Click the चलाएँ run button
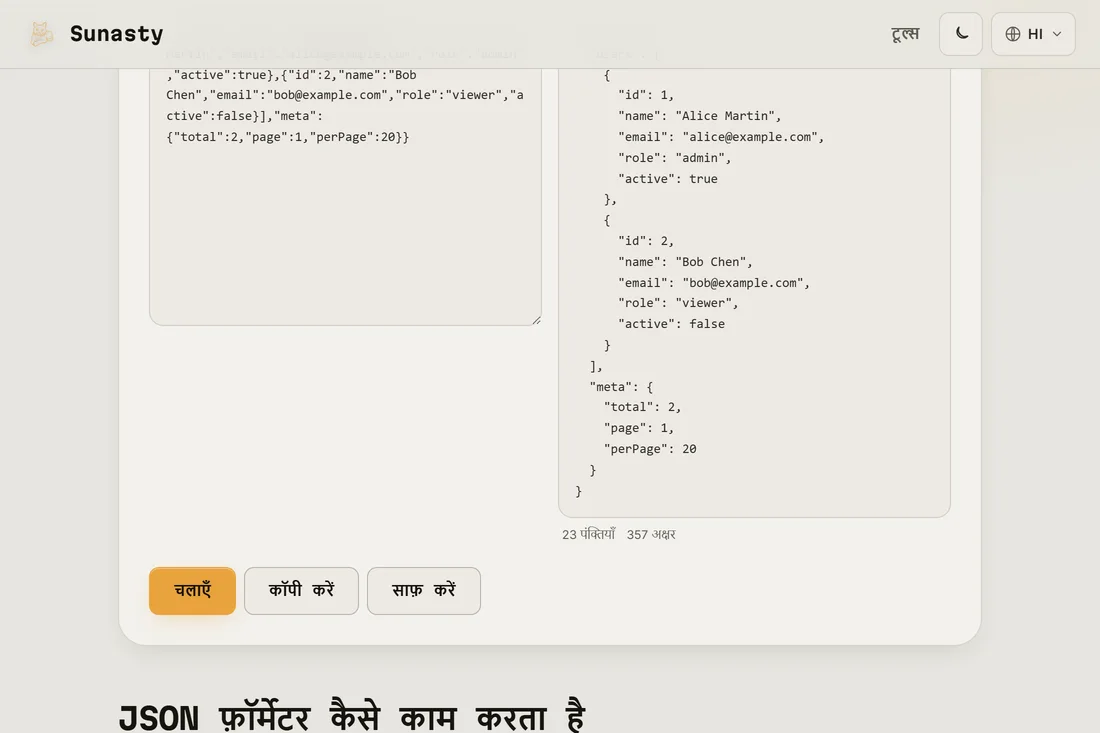Screen dimensions: 1100x733 pyautogui.click(x=192, y=591)
